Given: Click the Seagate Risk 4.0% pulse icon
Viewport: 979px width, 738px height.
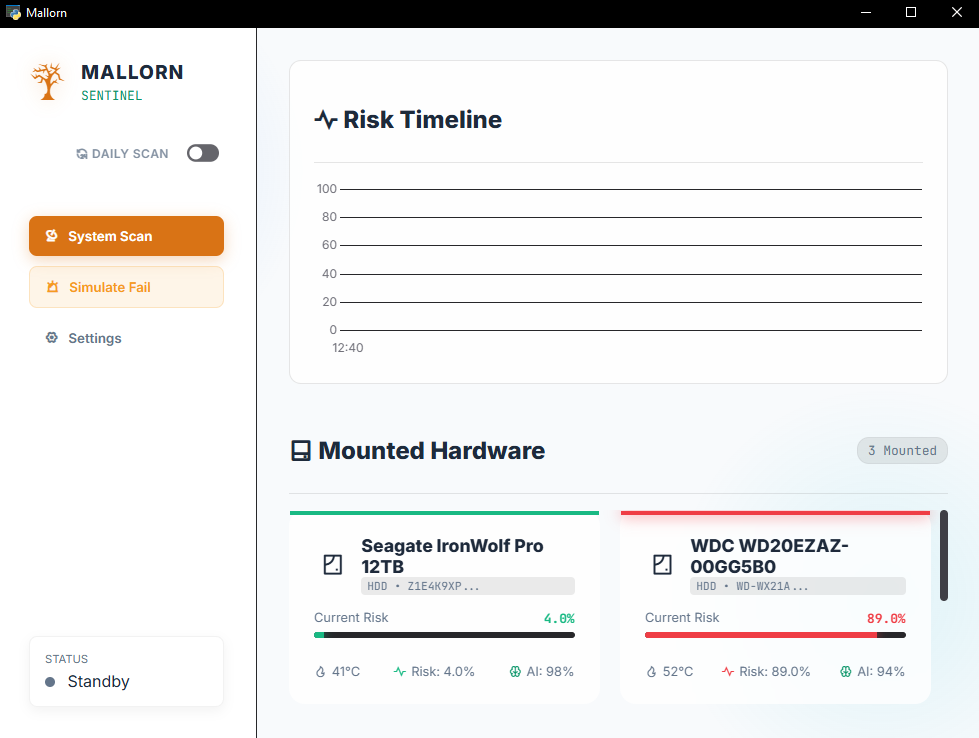Looking at the screenshot, I should click(x=400, y=672).
